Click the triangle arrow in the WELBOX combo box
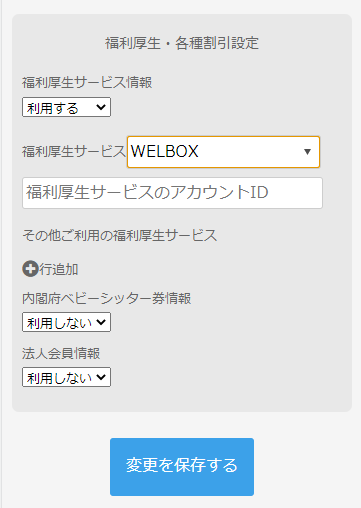The width and height of the screenshot is (361, 508). point(307,152)
